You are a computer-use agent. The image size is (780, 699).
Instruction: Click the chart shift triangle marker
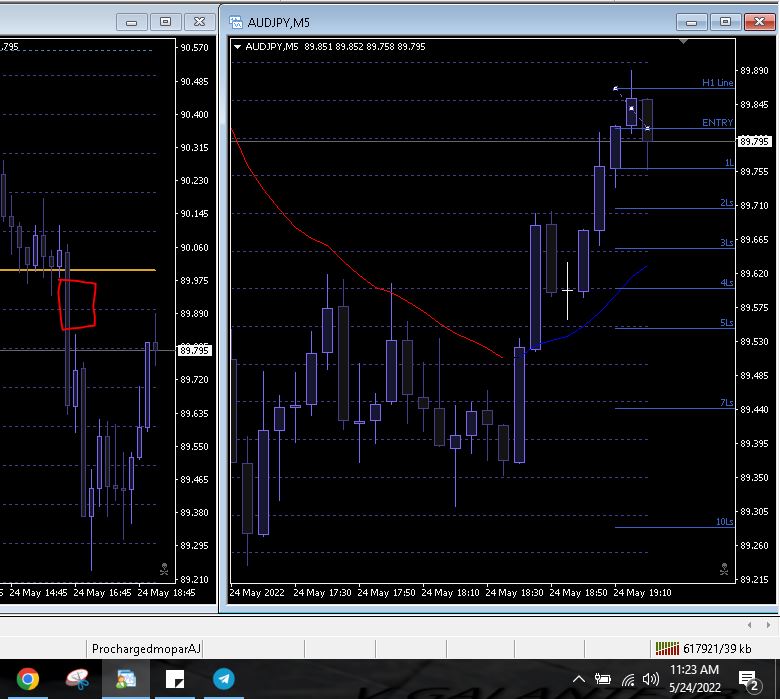pos(683,41)
